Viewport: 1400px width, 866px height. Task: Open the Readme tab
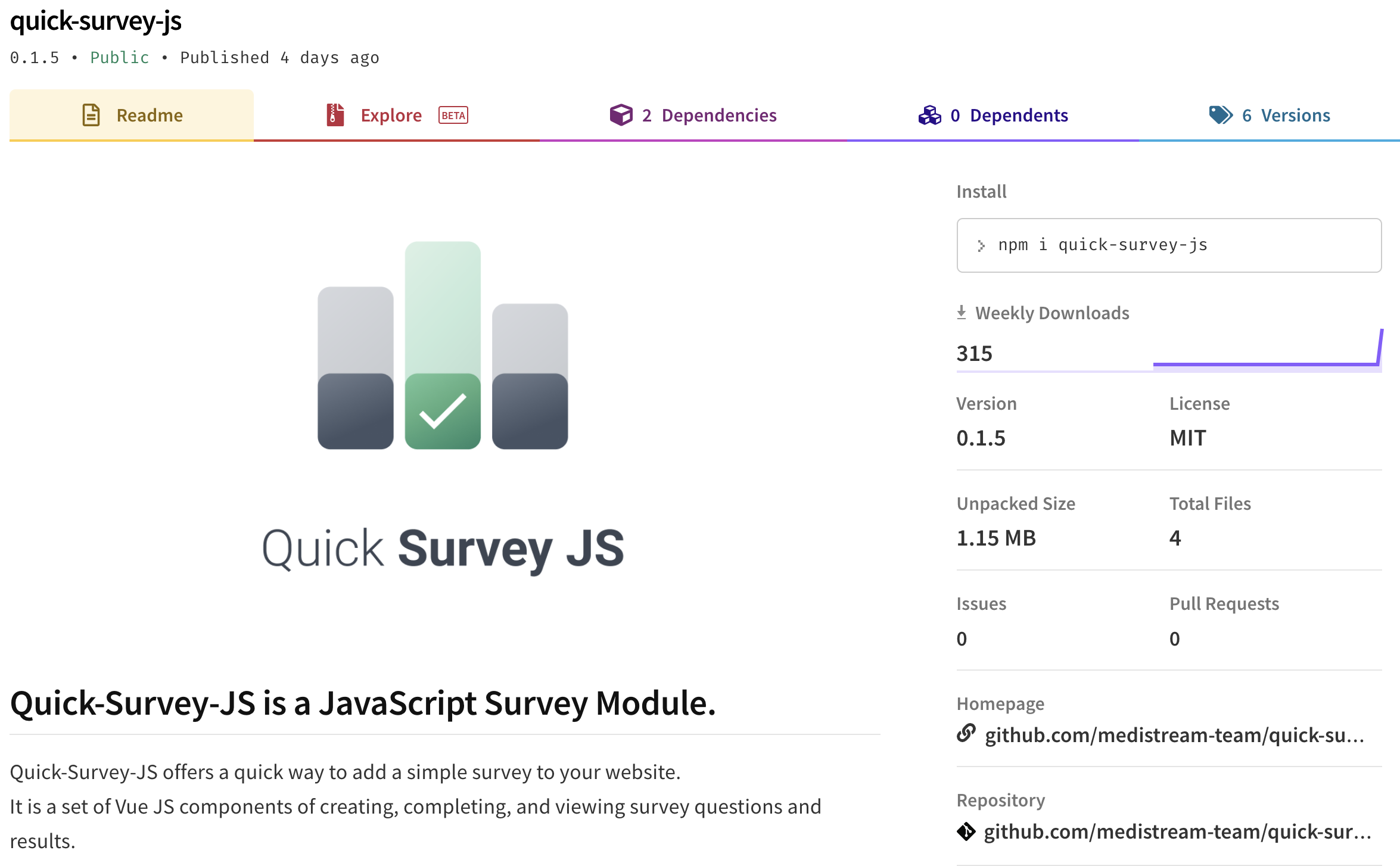pos(150,115)
